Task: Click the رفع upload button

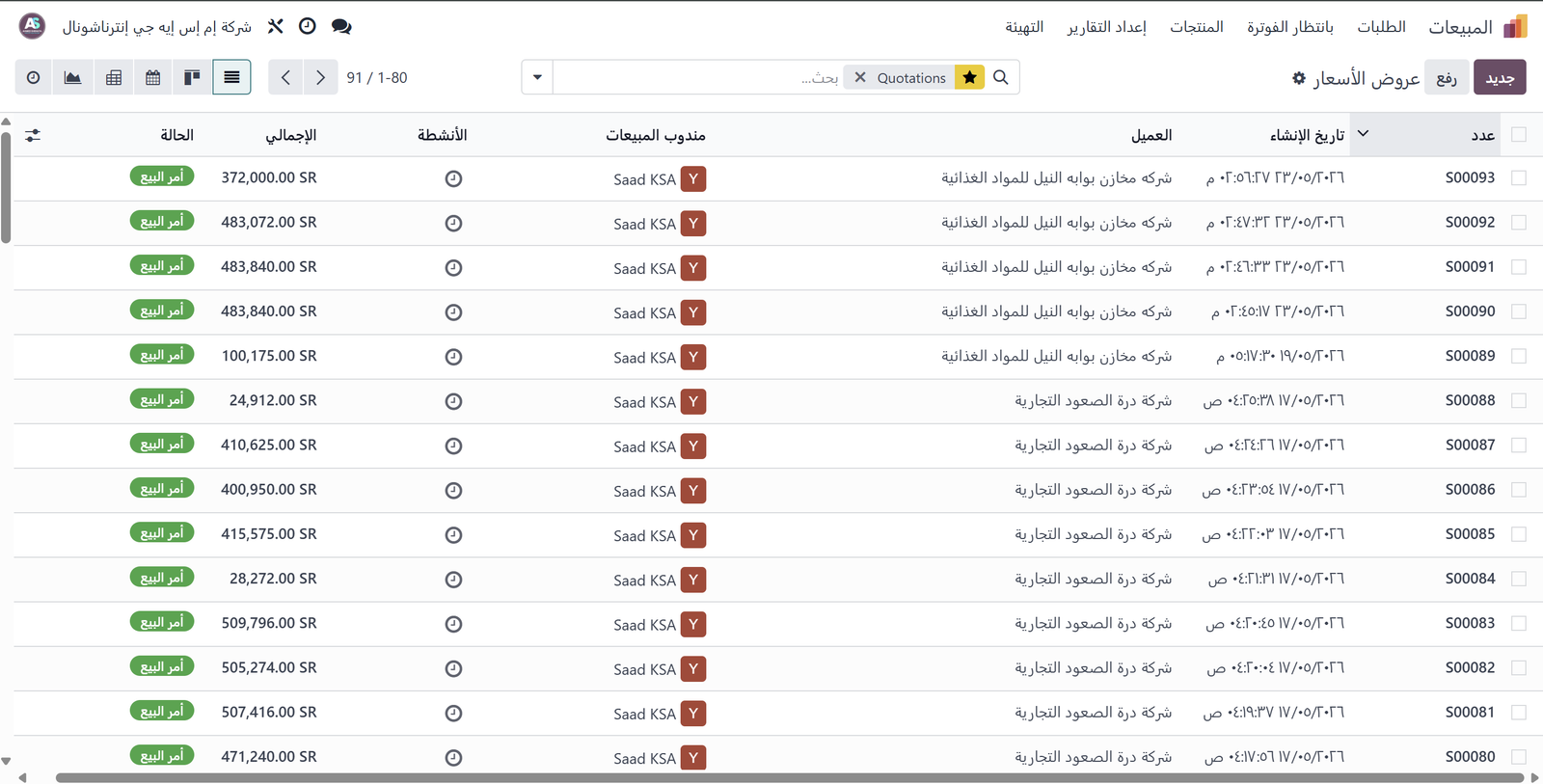Action: [1447, 77]
